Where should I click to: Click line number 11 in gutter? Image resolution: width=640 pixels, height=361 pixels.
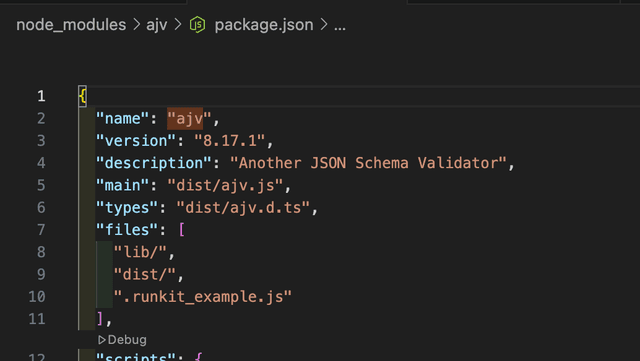tap(37, 319)
